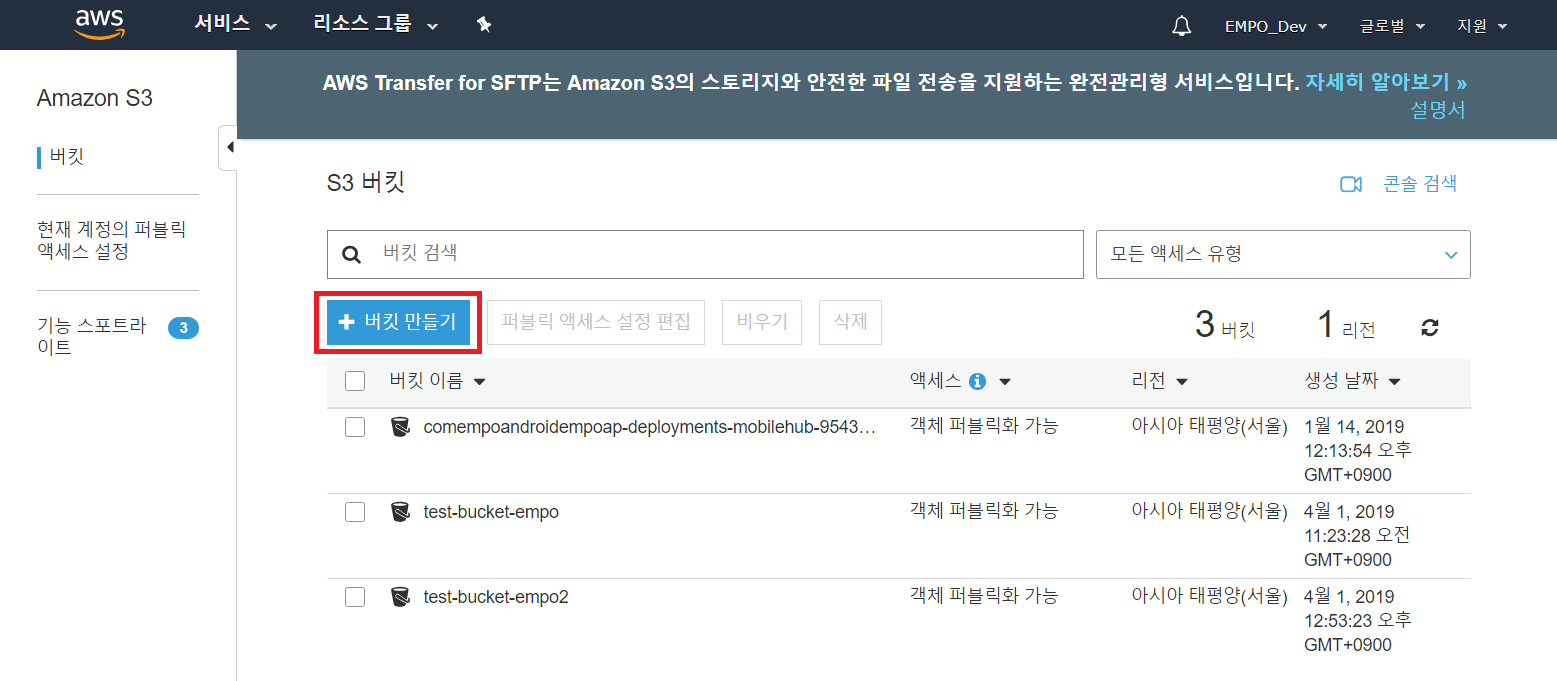
Task: Collapse the left sidebar arrow
Action: (x=229, y=148)
